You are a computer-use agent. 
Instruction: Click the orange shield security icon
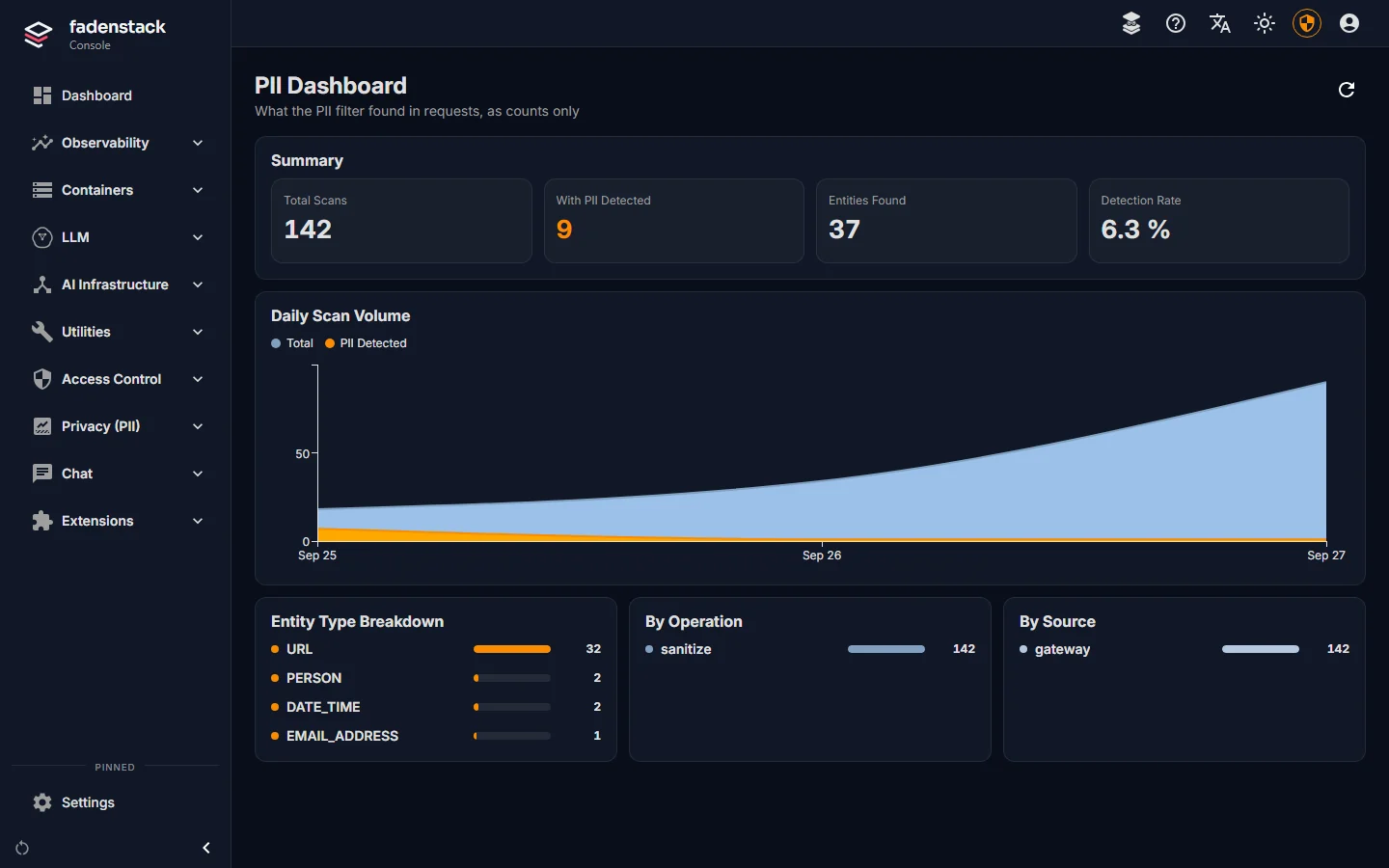pyautogui.click(x=1307, y=23)
